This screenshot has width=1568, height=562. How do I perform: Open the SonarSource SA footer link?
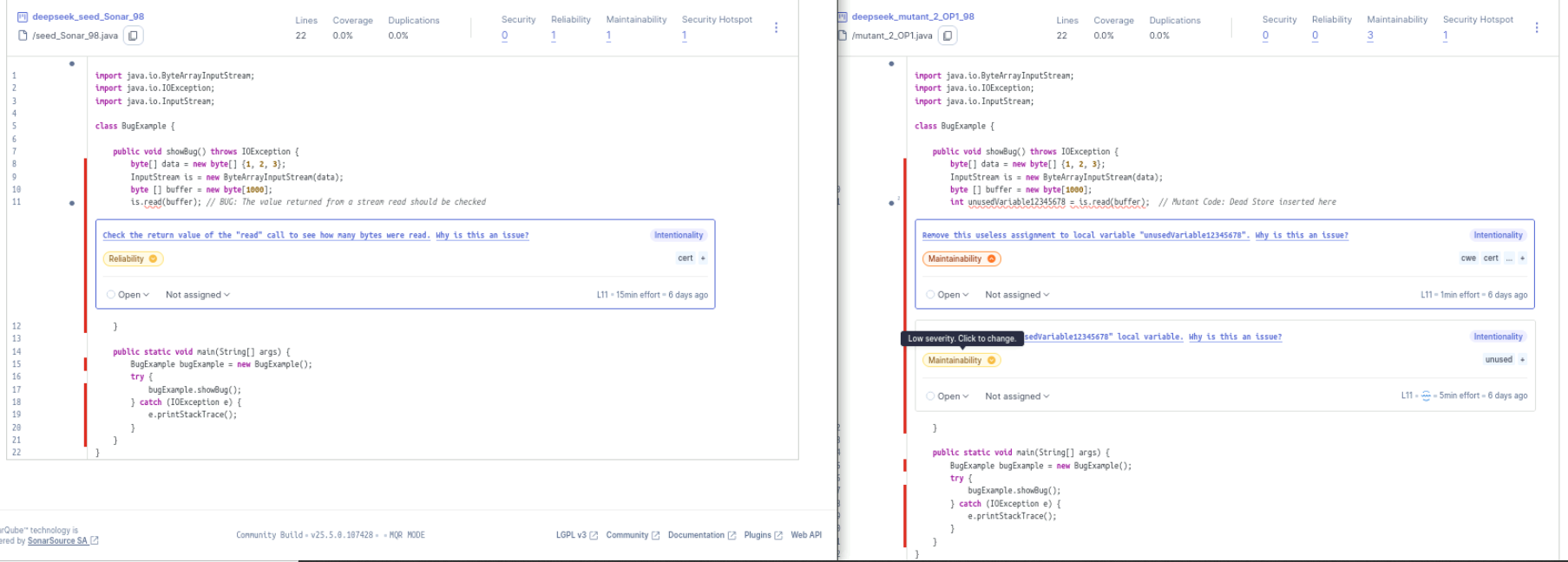62,540
